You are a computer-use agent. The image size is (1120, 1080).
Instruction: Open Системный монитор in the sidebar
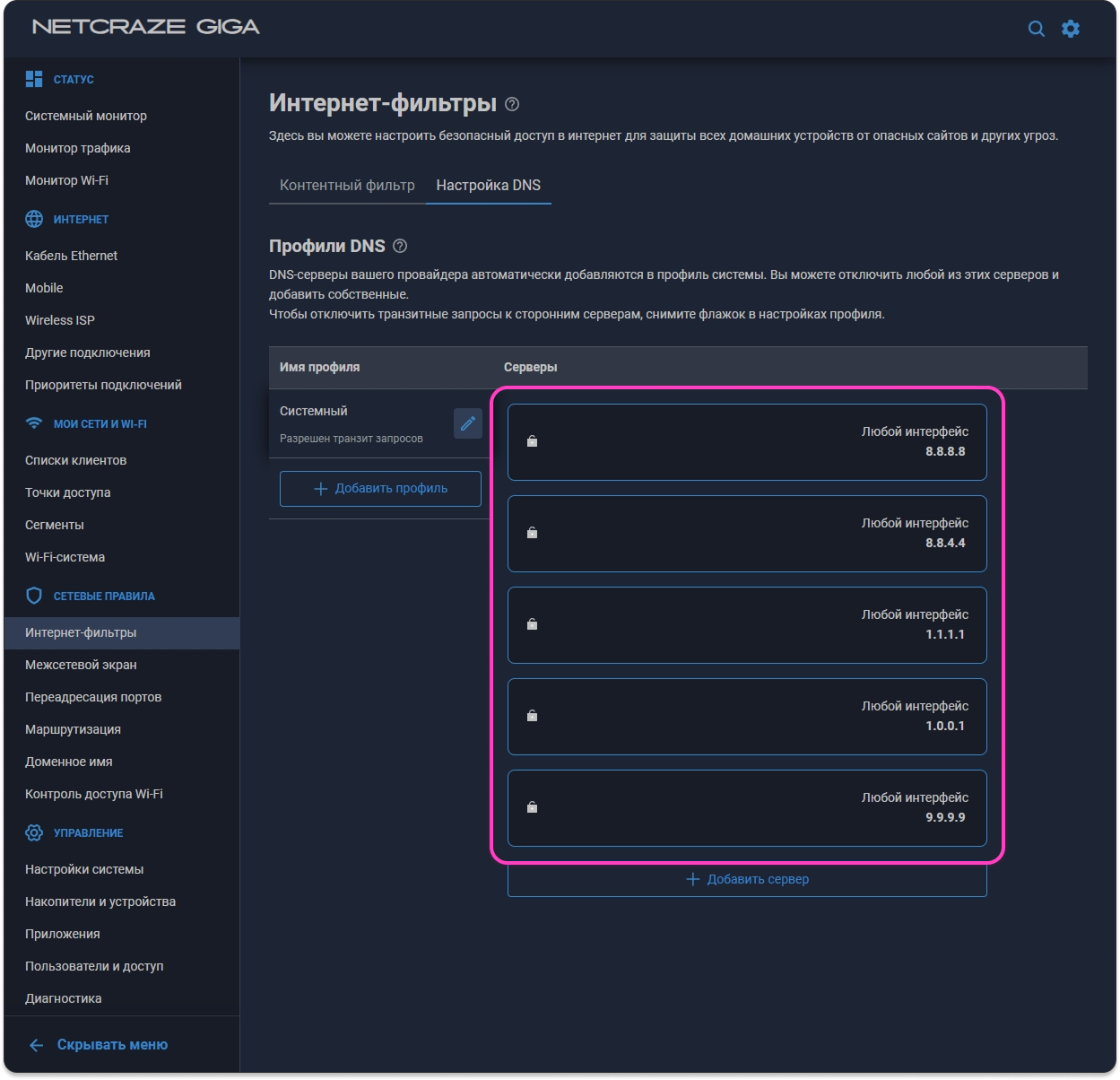click(x=86, y=116)
